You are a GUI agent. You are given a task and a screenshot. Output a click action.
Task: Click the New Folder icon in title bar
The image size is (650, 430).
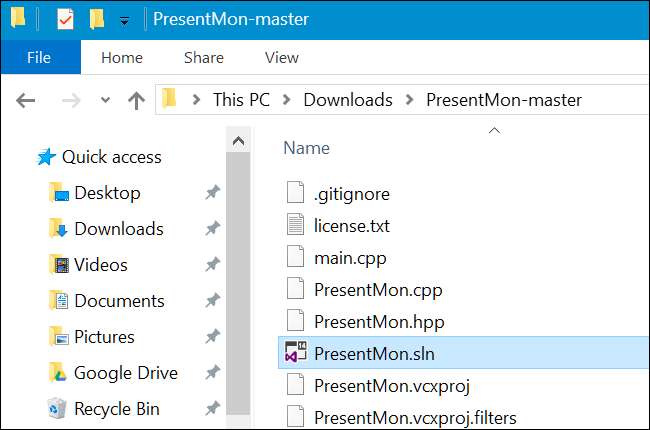(x=96, y=19)
